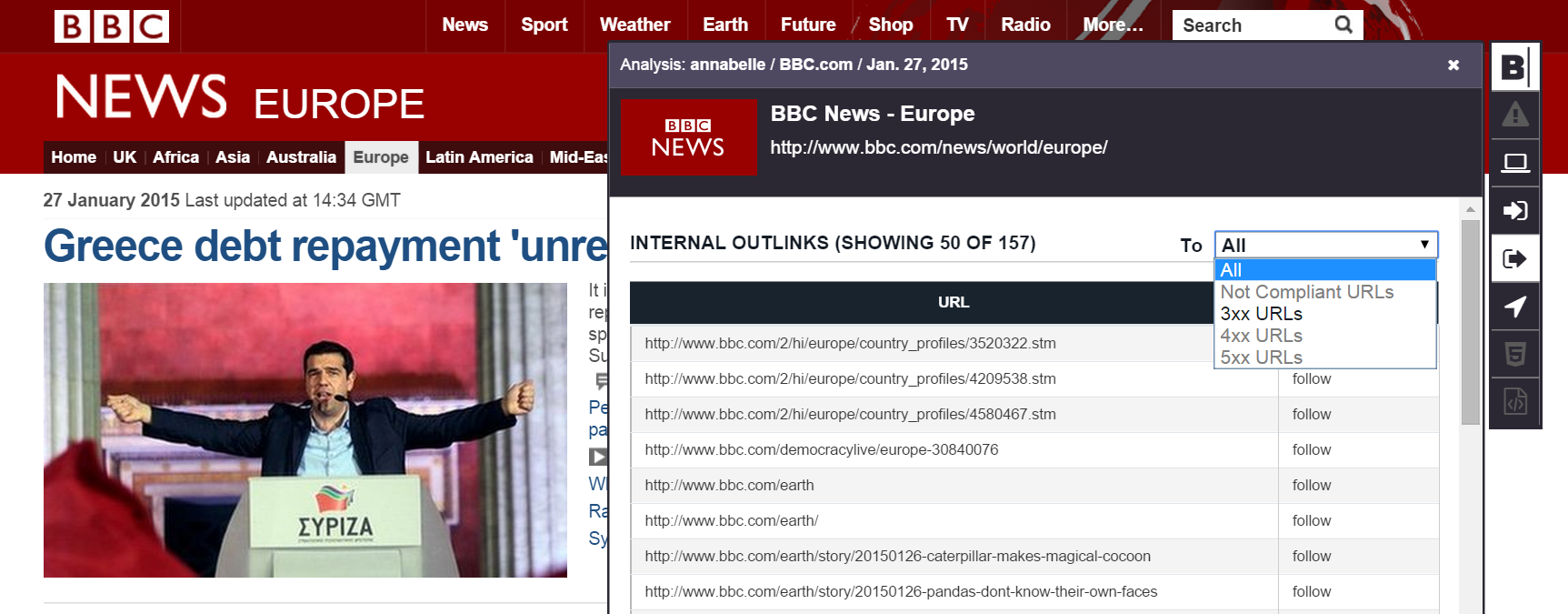Choose 'Not Compliant URLs' option
This screenshot has width=1568, height=614.
[x=1324, y=292]
